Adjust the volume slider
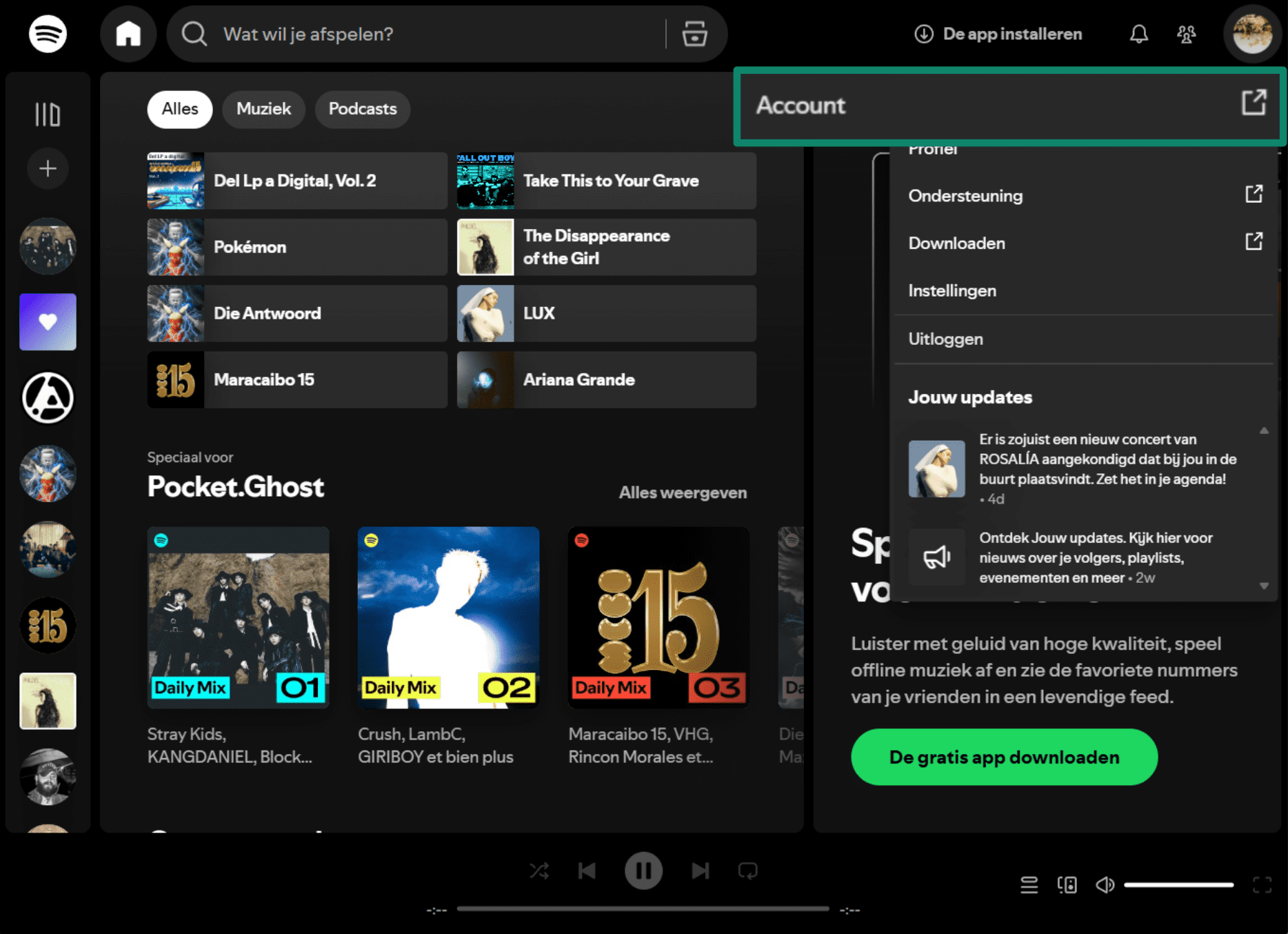The image size is (1288, 934). click(1178, 884)
